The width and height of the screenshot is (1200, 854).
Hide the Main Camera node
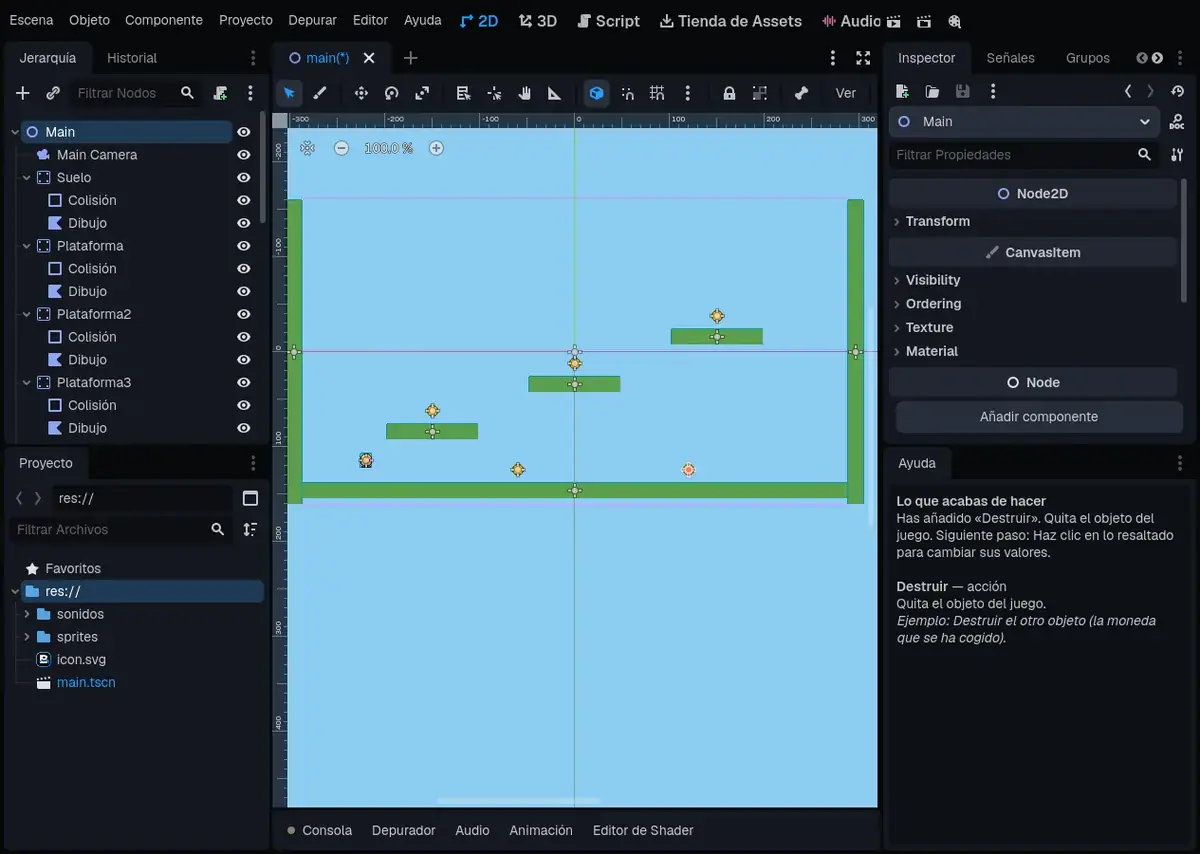(x=243, y=155)
